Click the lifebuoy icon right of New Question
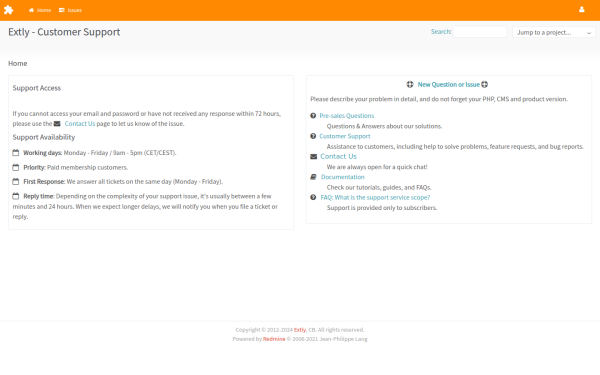Image resolution: width=600 pixels, height=375 pixels. pos(484,84)
